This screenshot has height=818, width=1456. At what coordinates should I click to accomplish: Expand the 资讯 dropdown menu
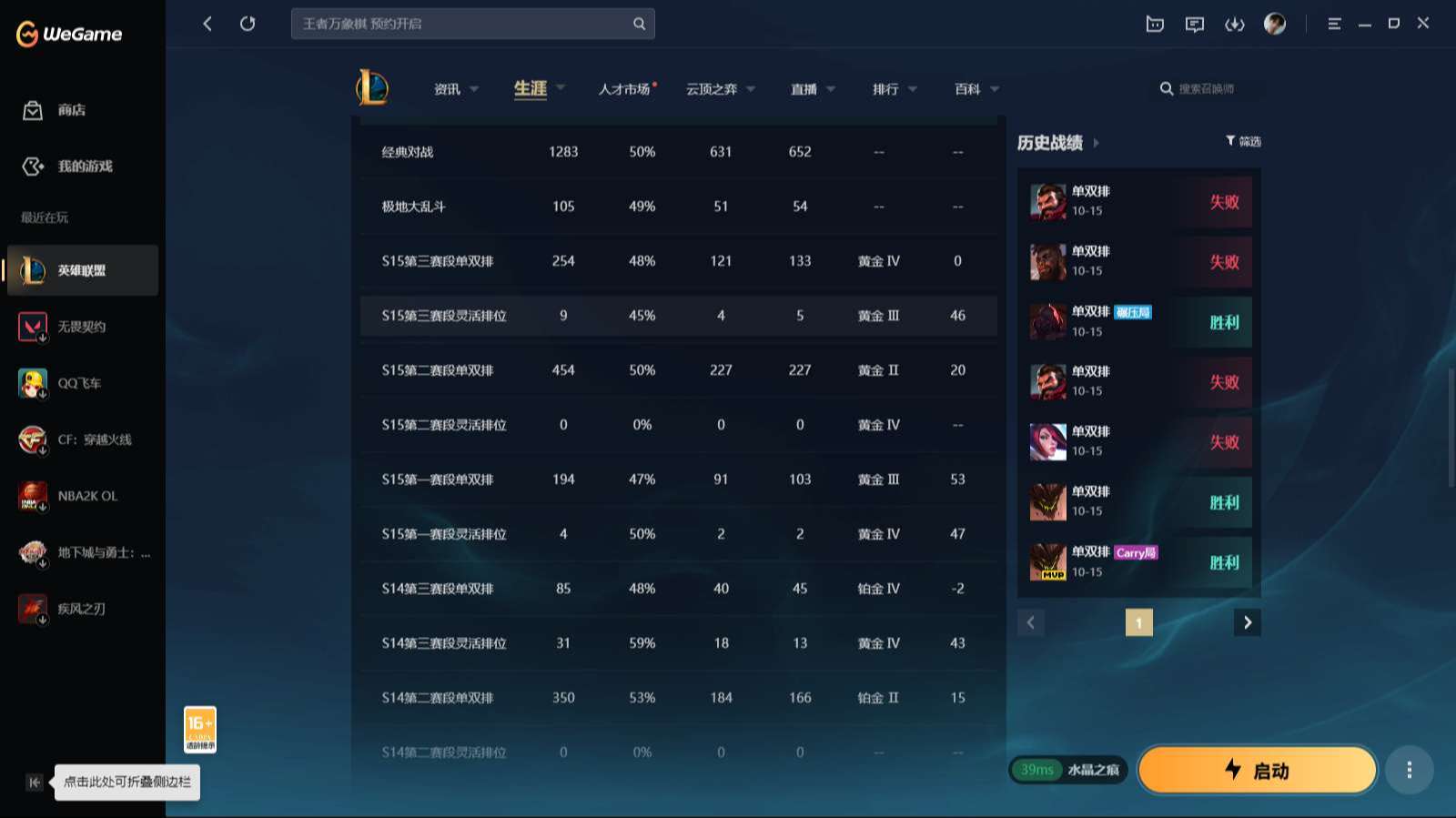coord(456,89)
